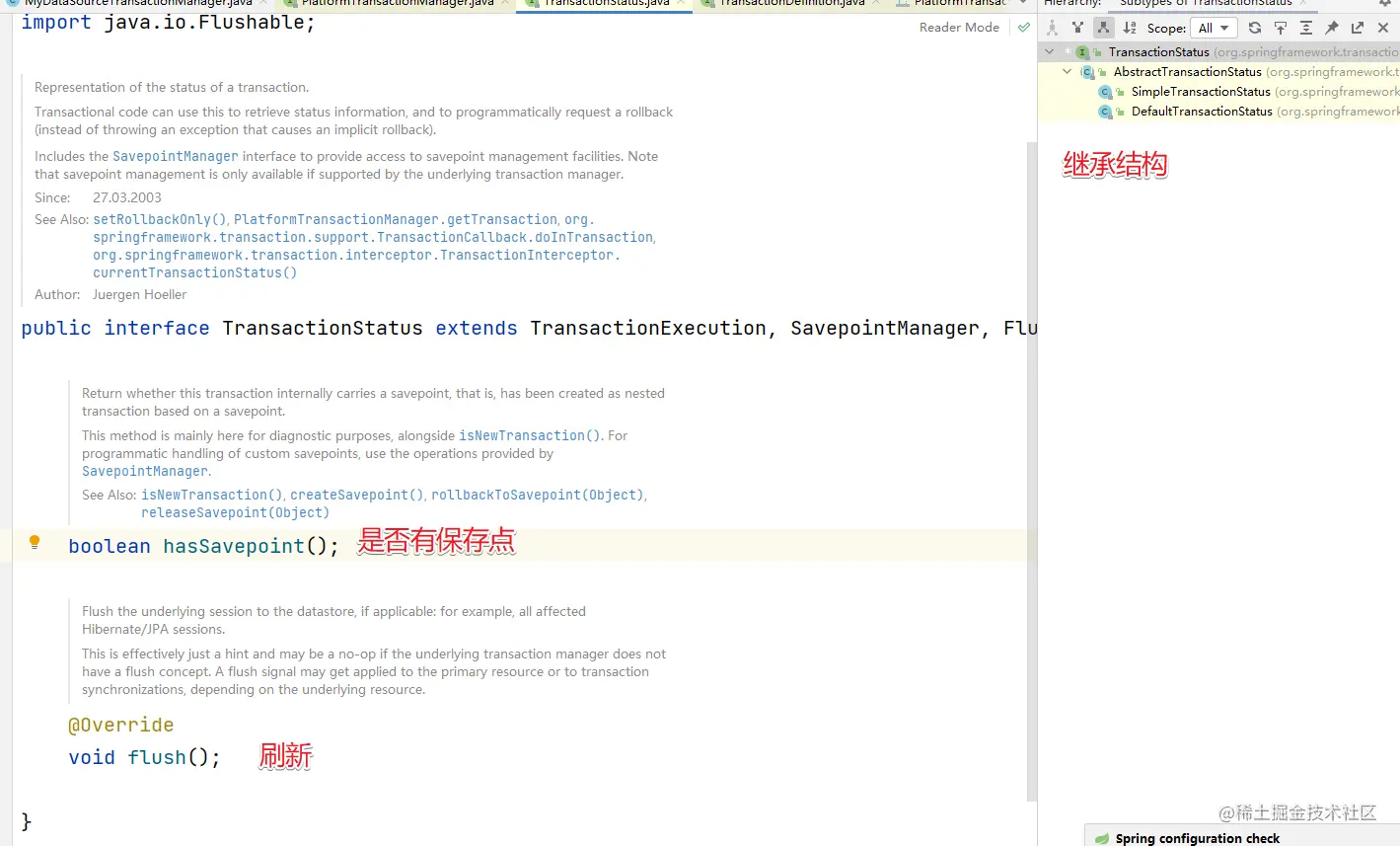Click the TransactionStatus interface name in code
This screenshot has width=1400, height=846.
tap(323, 328)
